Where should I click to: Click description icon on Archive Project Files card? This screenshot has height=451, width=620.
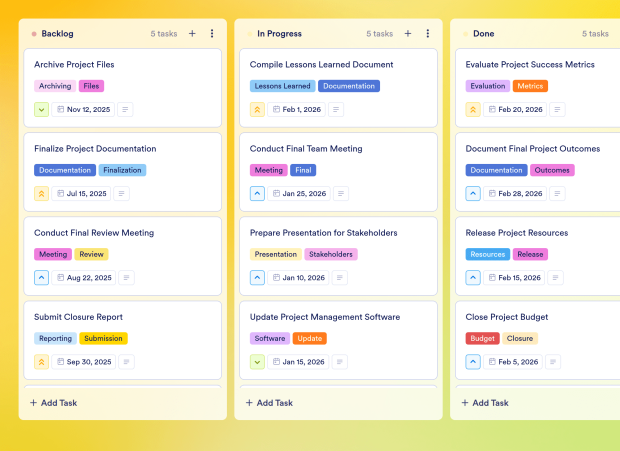125,110
